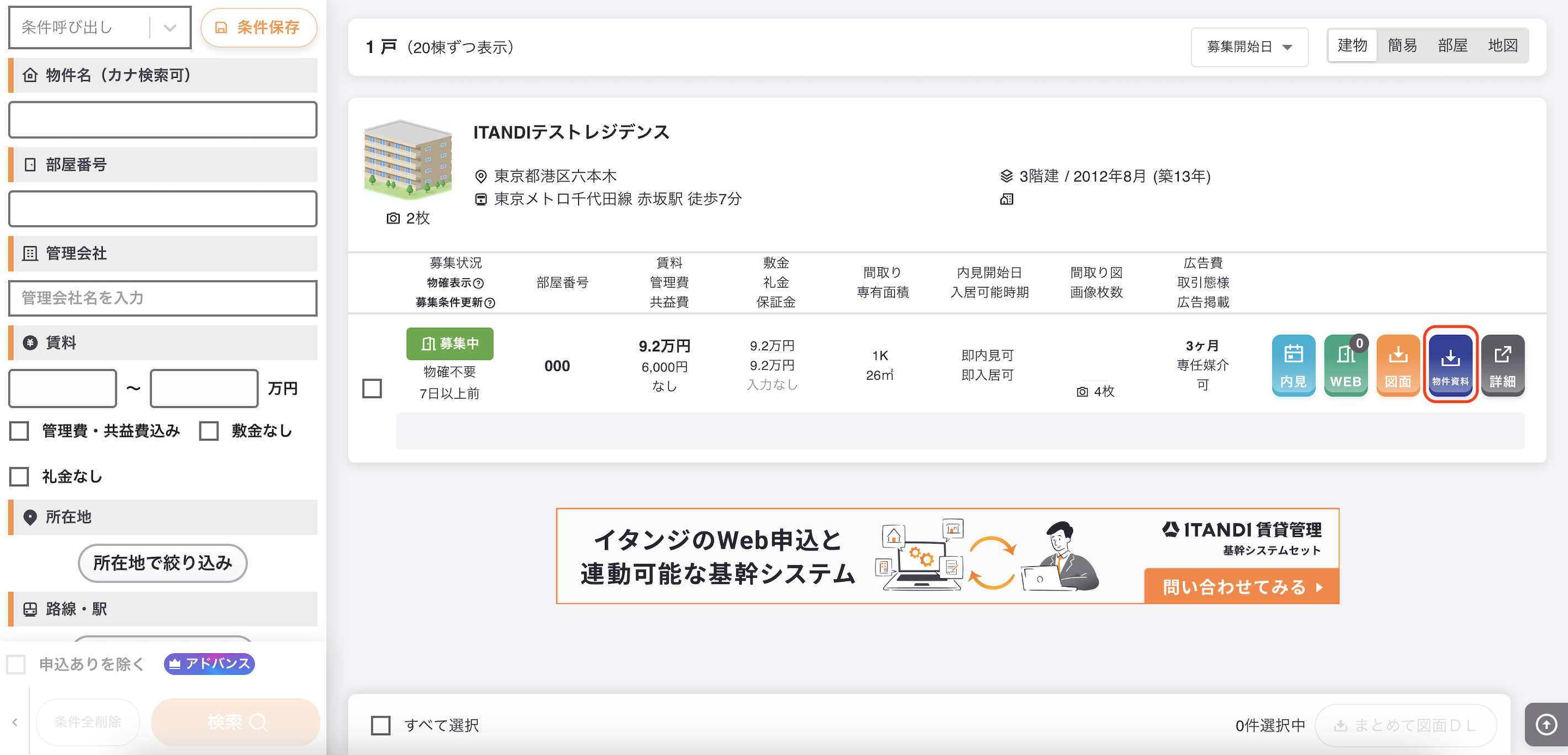This screenshot has height=755, width=1568.
Task: Download floor plan via 図面 button
Action: coord(1398,366)
